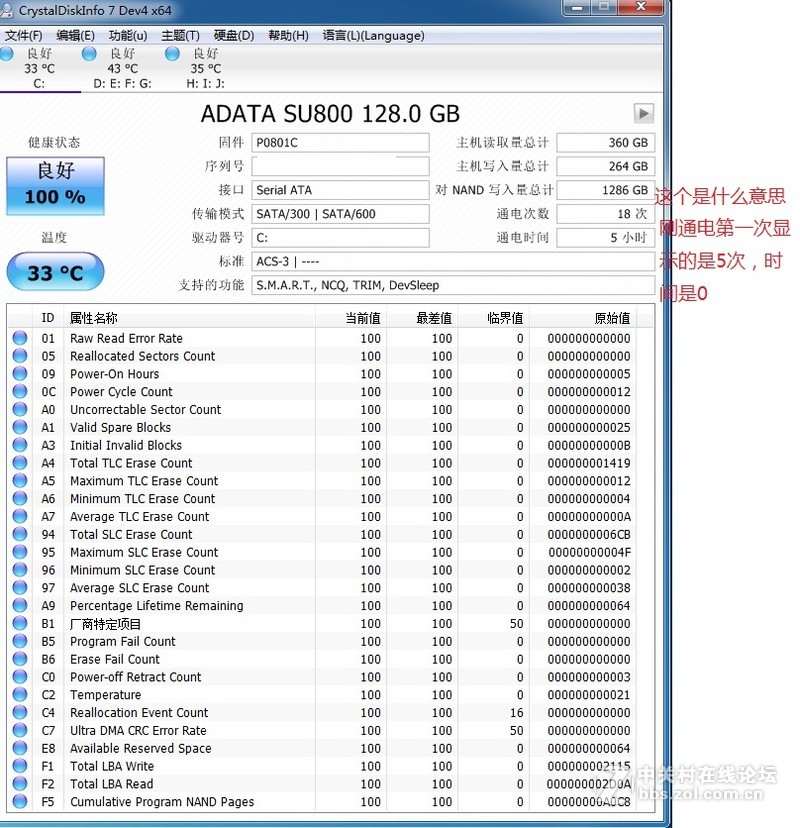Click status orb for Maximum TLC Erase Count
The image size is (800, 828).
tap(20, 480)
